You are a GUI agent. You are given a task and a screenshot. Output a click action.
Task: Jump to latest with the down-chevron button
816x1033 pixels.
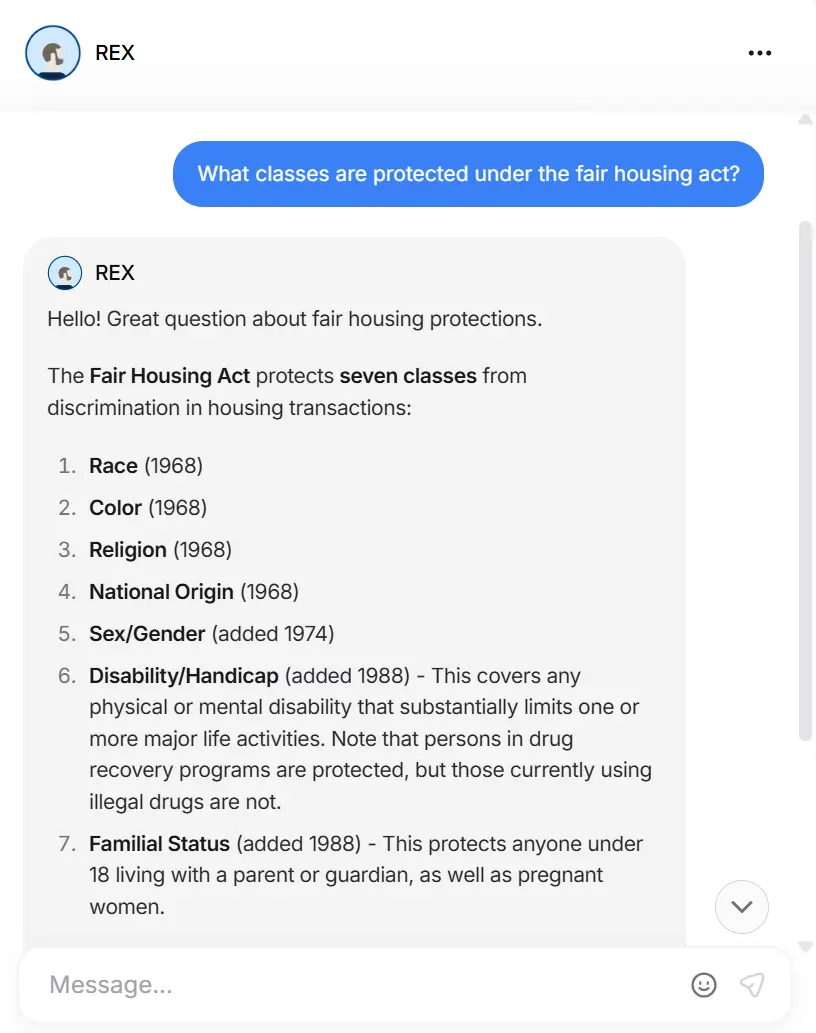pos(742,907)
